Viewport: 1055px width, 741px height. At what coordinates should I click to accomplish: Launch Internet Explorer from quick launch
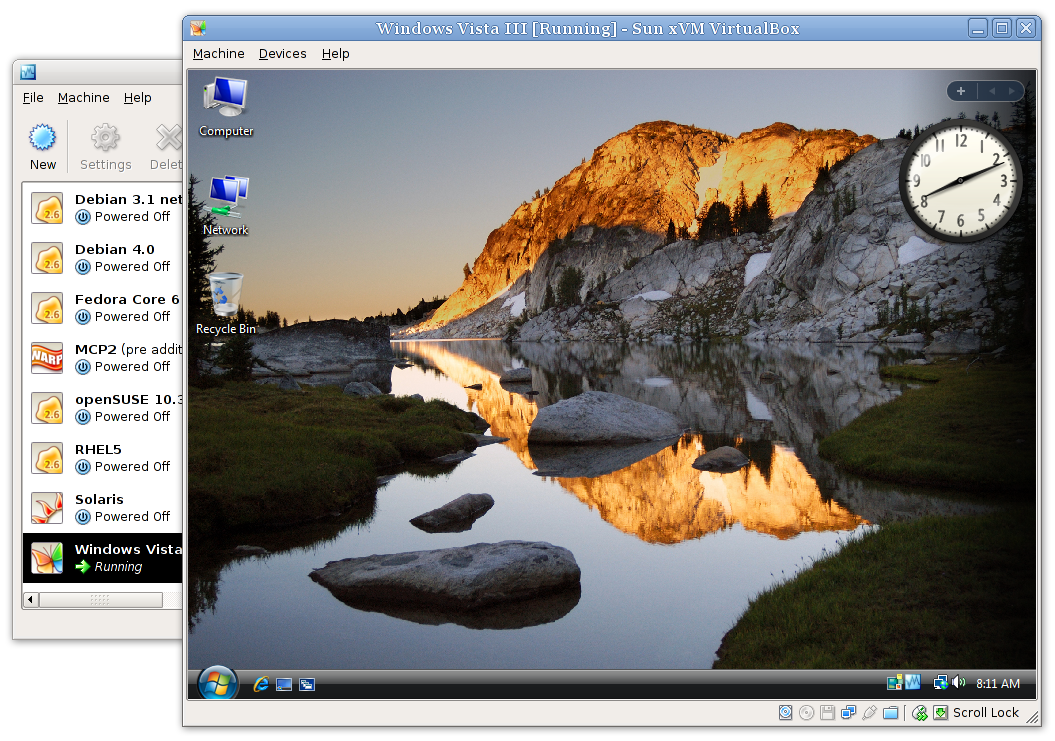pyautogui.click(x=260, y=684)
